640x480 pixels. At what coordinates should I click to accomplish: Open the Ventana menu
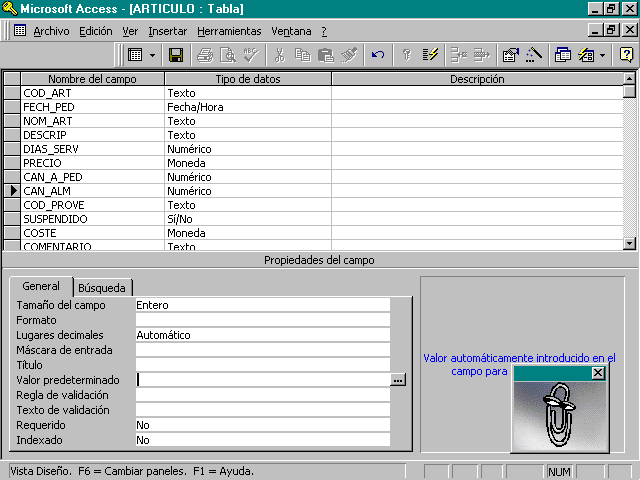click(x=291, y=31)
